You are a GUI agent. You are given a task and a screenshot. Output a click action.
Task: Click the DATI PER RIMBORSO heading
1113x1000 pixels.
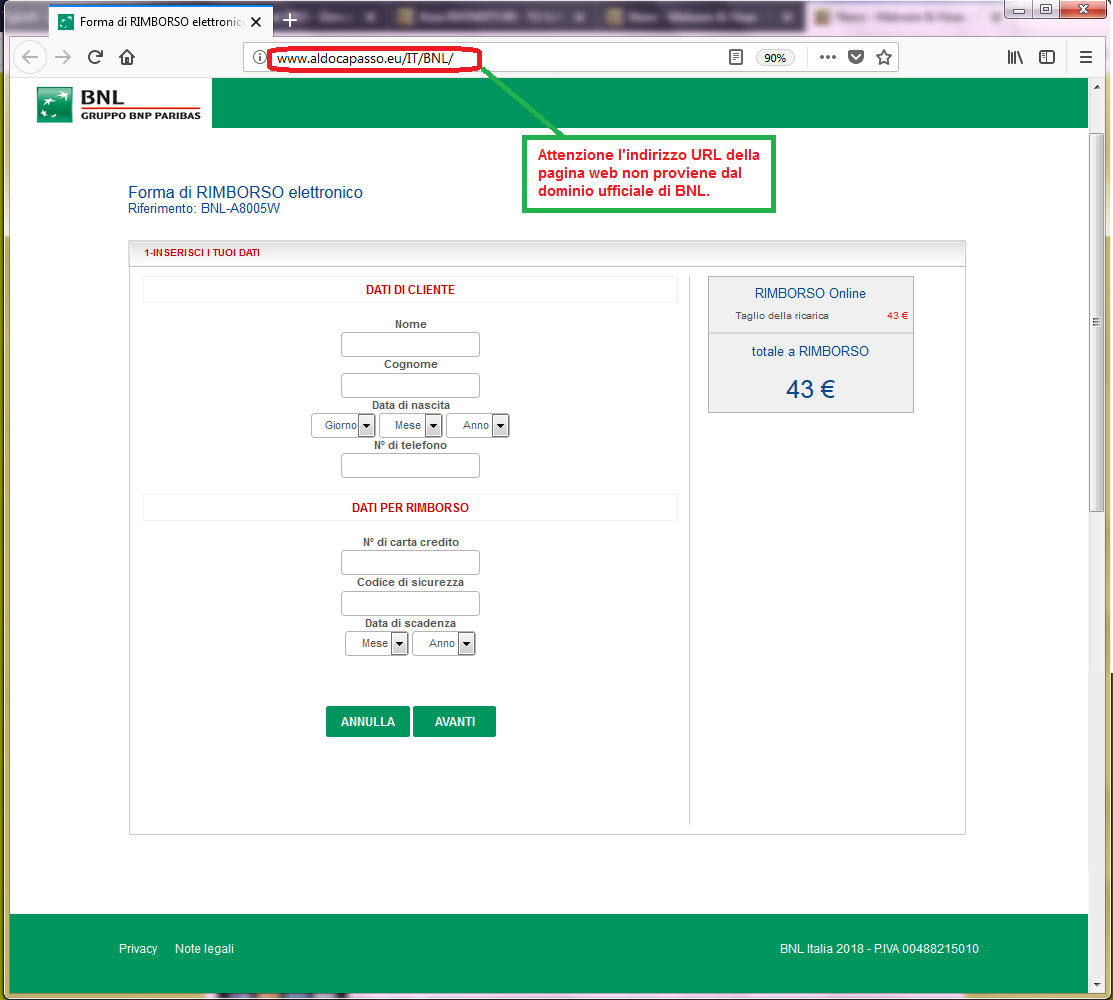[x=410, y=507]
